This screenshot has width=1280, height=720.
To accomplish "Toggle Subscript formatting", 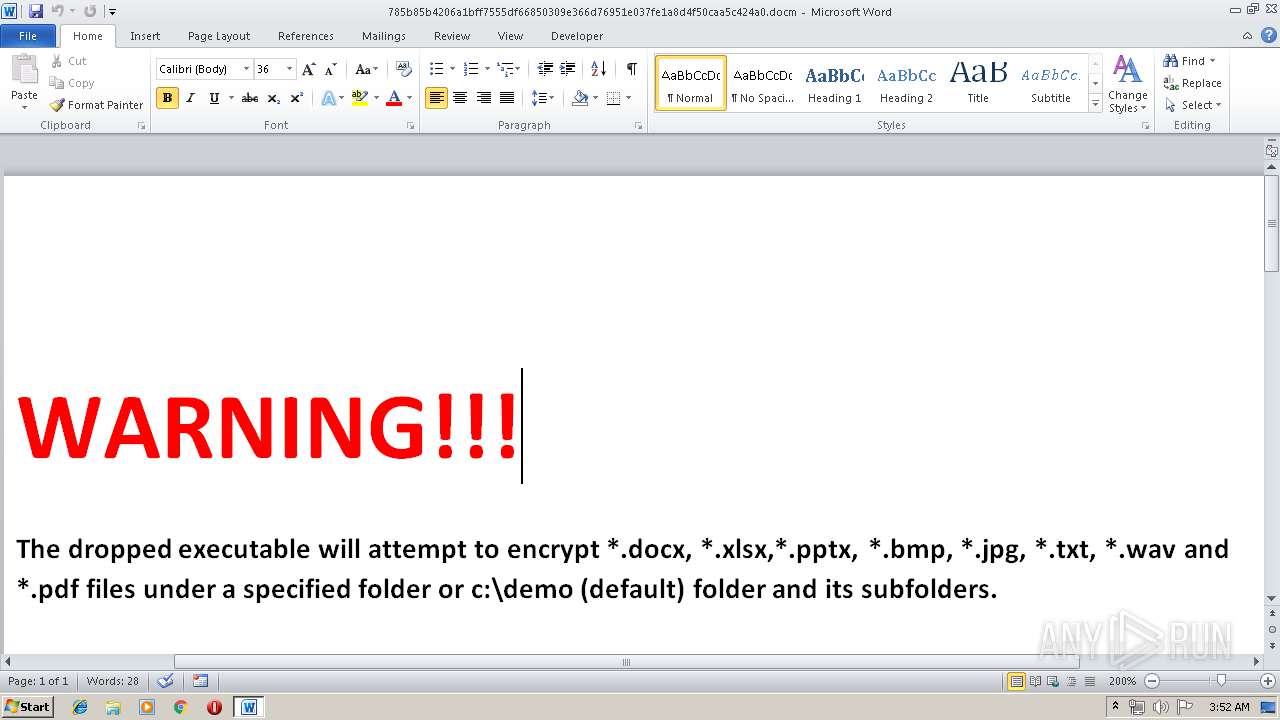I will click(274, 98).
